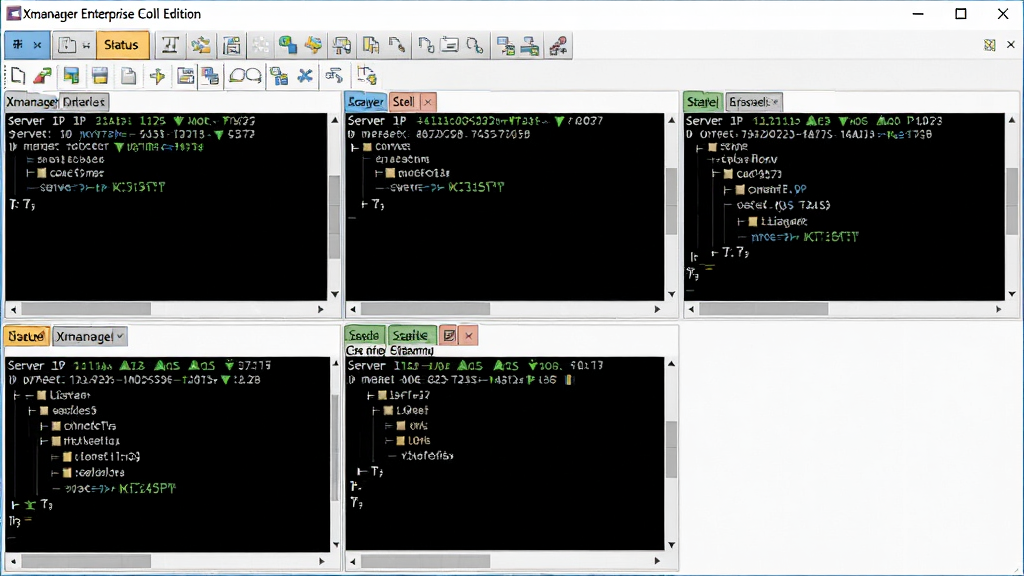1024x576 pixels.
Task: Select the Xmanager tab above the top-left terminal
Action: (31, 102)
